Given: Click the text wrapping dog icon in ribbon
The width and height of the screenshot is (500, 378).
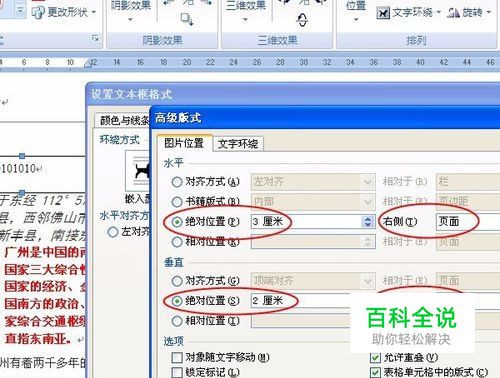Looking at the screenshot, I should click(x=383, y=13).
